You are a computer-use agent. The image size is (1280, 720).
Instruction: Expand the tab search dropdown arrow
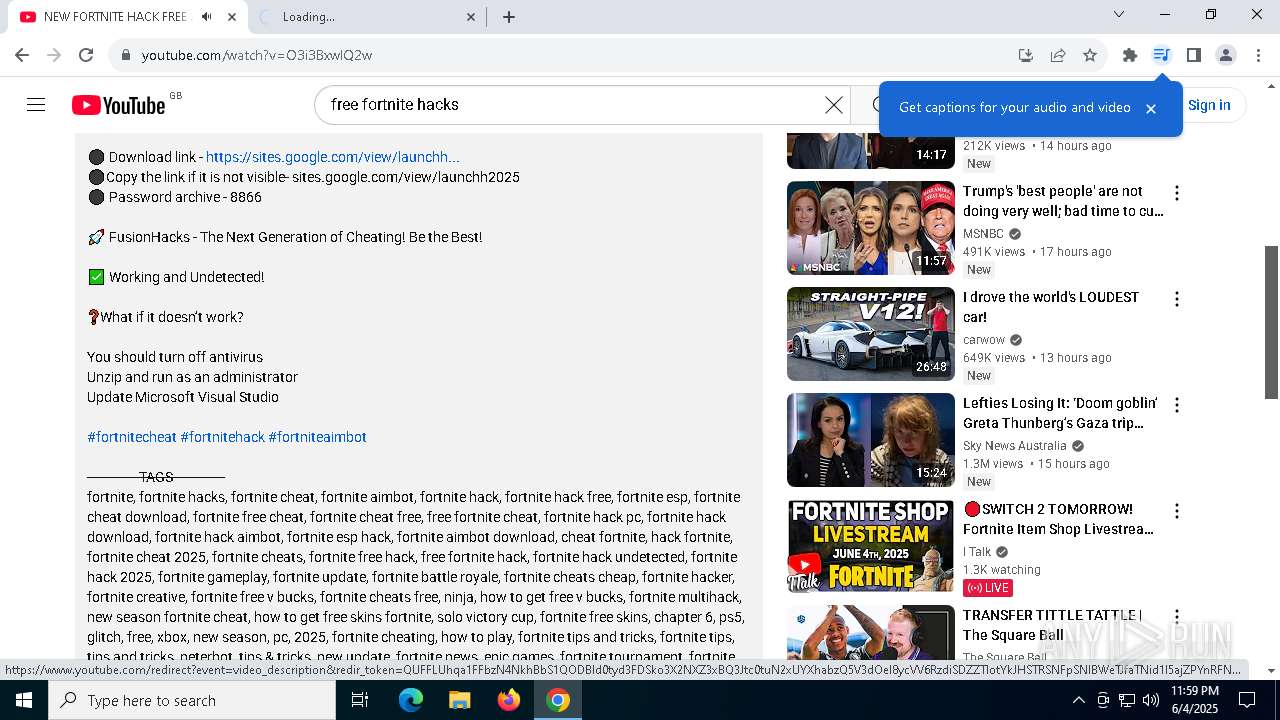pos(1119,14)
